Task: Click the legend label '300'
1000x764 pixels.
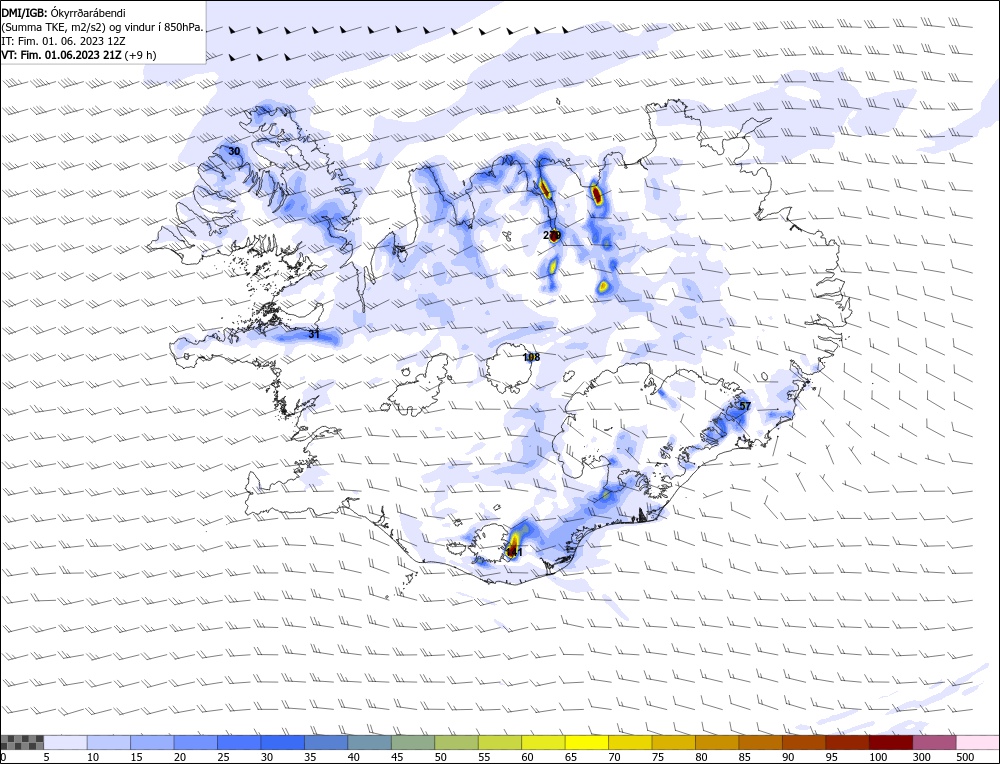Action: point(921,756)
